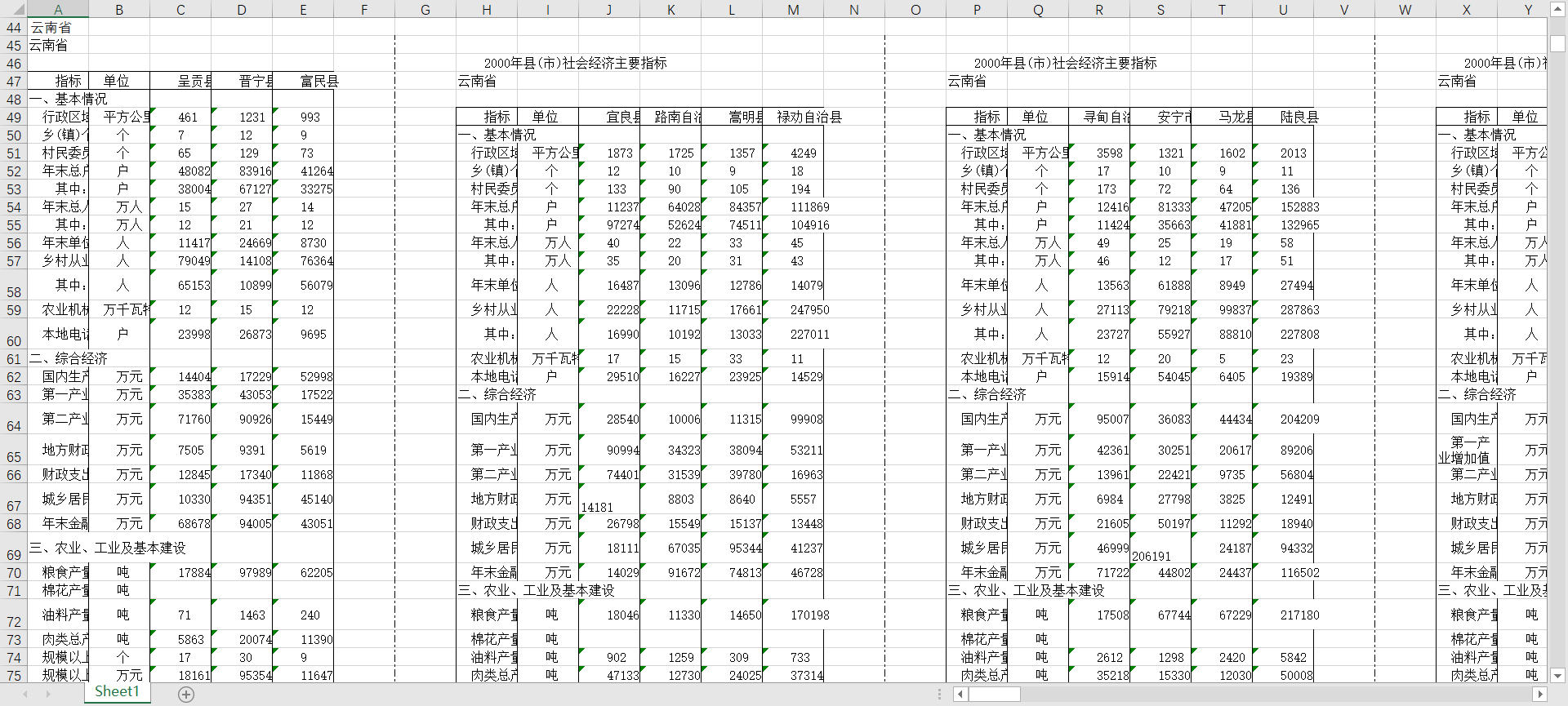
Task: Click the cell with value 170198
Action: point(793,615)
